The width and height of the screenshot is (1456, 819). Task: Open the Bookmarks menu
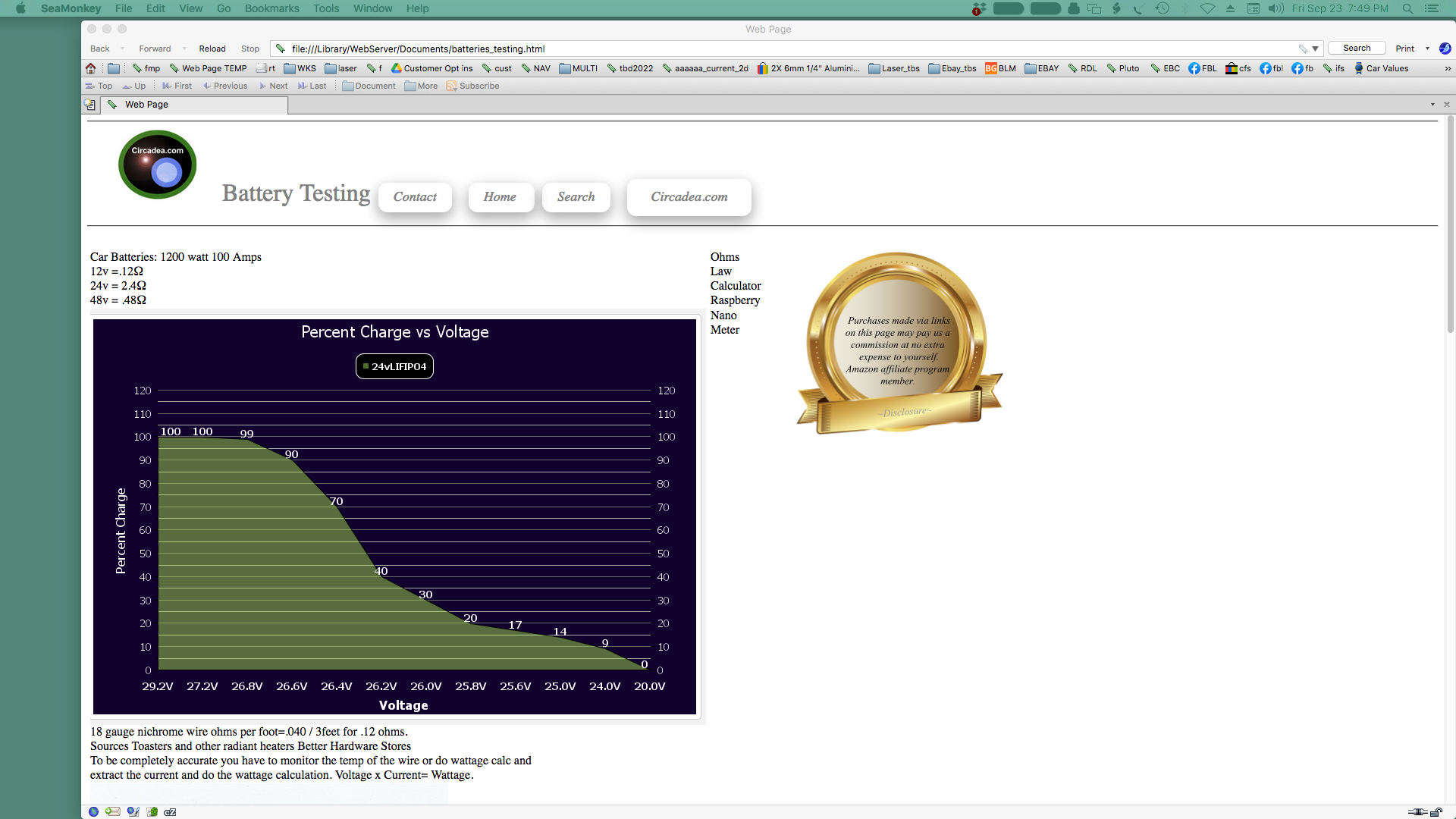coord(271,8)
